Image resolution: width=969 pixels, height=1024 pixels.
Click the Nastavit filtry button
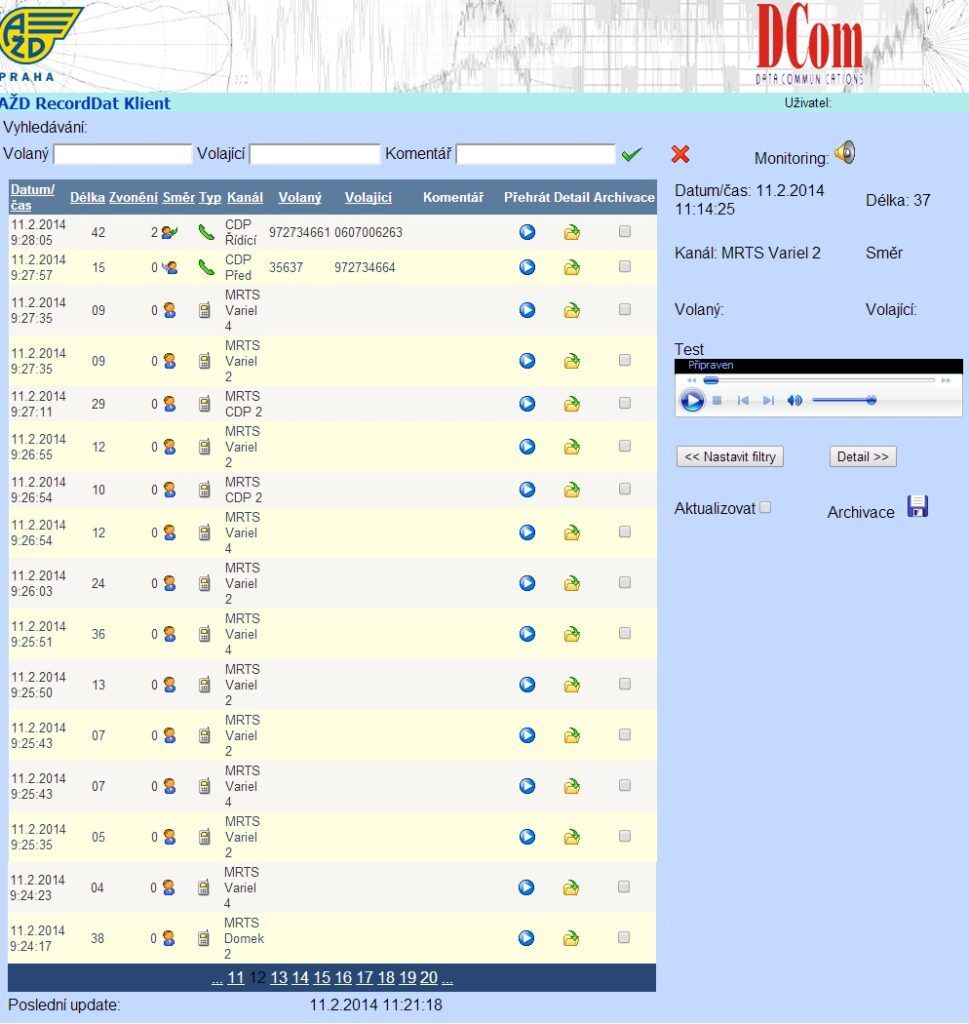[x=730, y=457]
